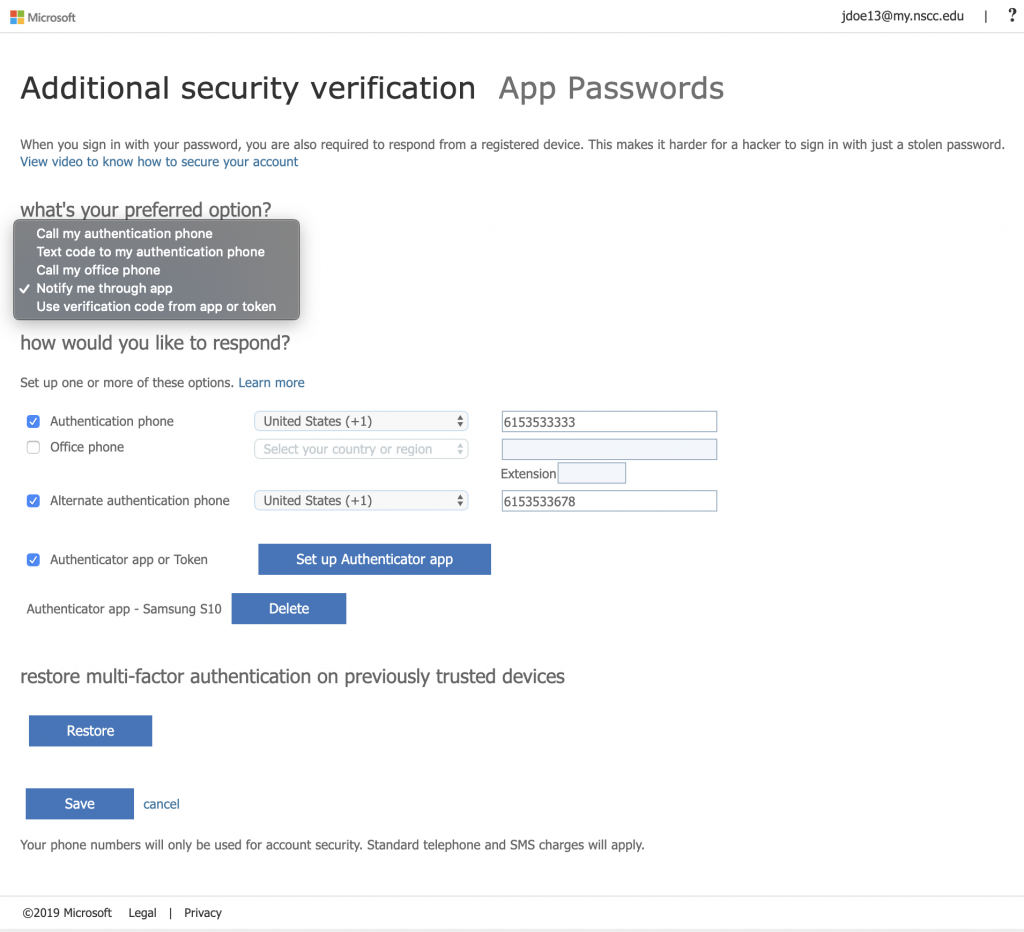Toggle the Alternate authentication phone checkbox
This screenshot has height=932, width=1024.
click(33, 501)
